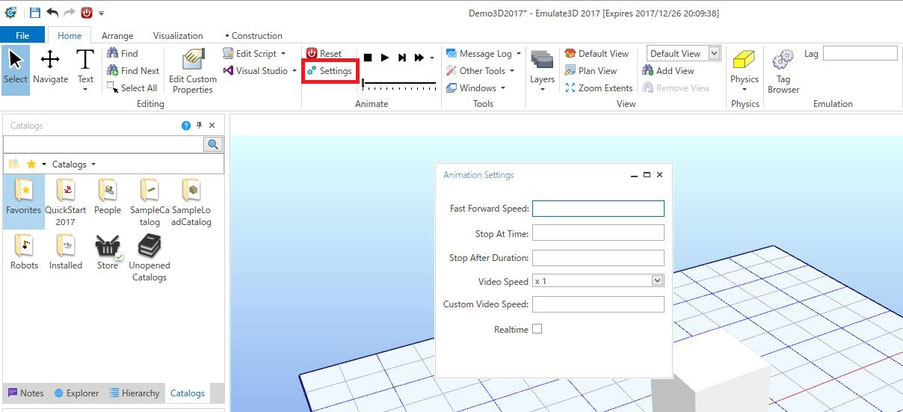Focus the Stop After Duration field
This screenshot has height=412, width=903.
[x=598, y=258]
